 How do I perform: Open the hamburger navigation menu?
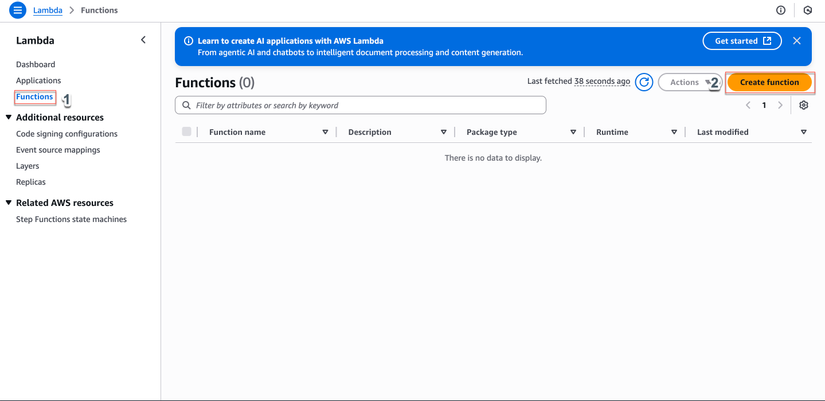[x=17, y=10]
